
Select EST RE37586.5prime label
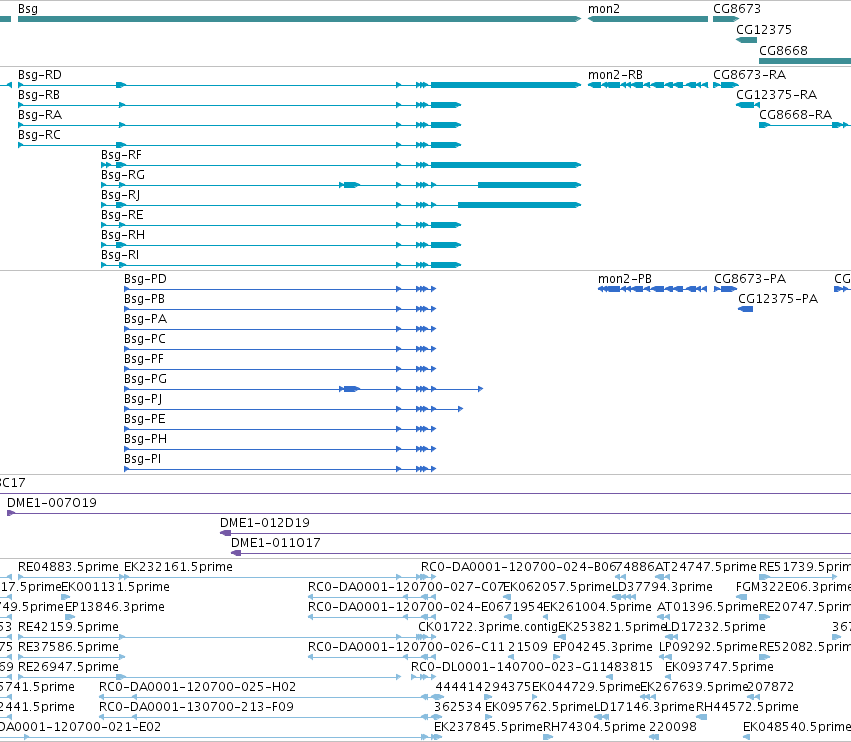coord(68,647)
